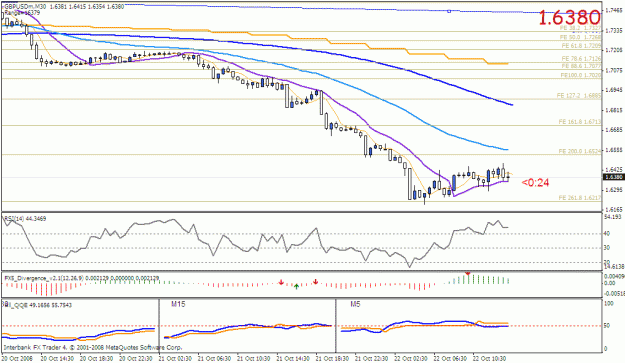This screenshot has width=625, height=363.
Task: Click the 22 Oct 10:30 time label
Action: pyautogui.click(x=489, y=359)
